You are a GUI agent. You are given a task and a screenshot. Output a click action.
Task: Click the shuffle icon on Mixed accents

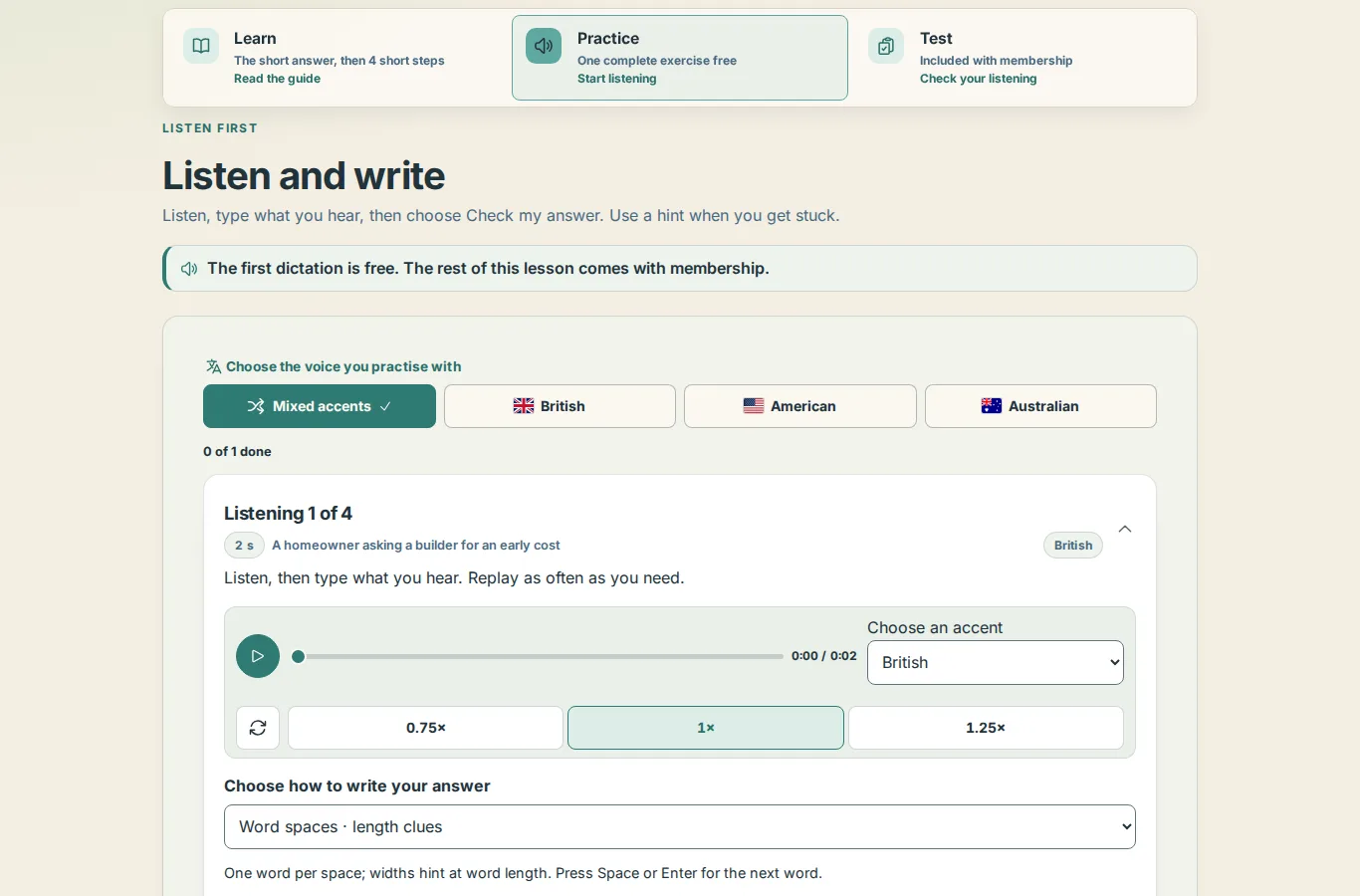(x=256, y=406)
